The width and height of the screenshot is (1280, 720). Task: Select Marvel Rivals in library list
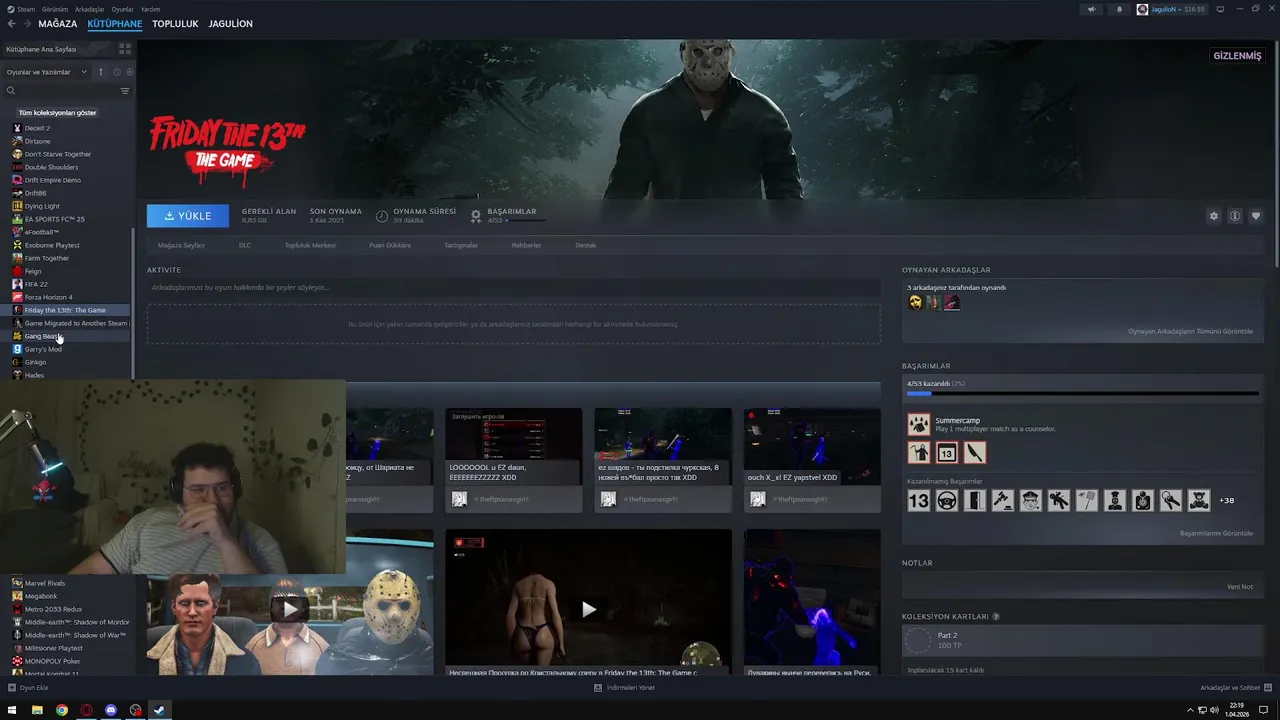(x=44, y=583)
